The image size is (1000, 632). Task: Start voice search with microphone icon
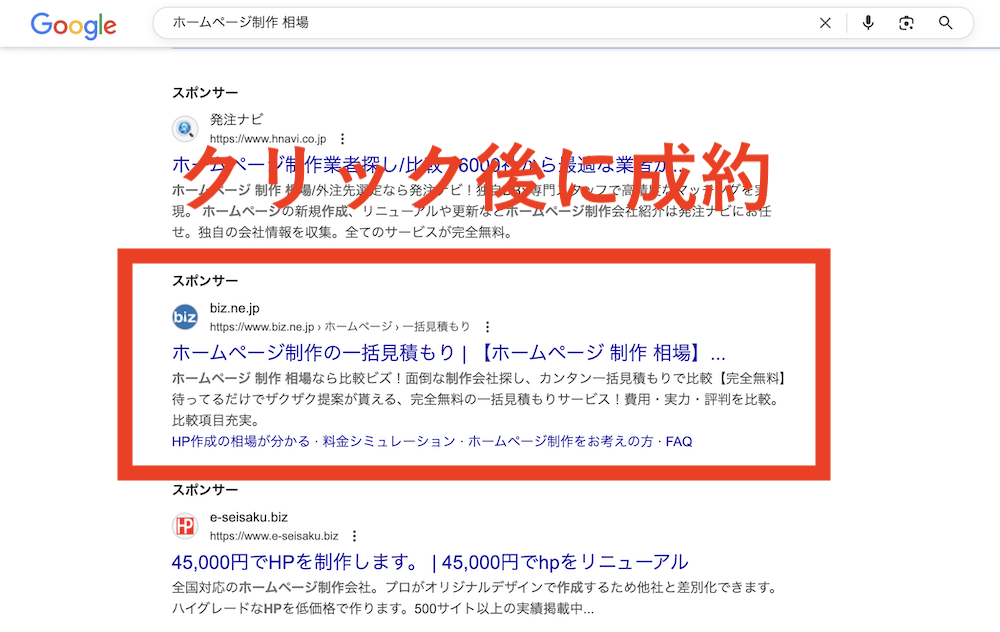click(868, 23)
